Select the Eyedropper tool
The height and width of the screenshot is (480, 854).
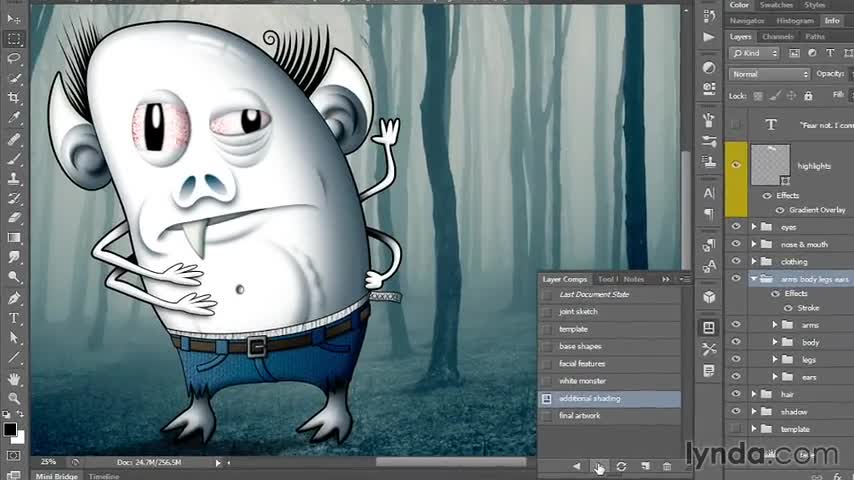[14, 118]
